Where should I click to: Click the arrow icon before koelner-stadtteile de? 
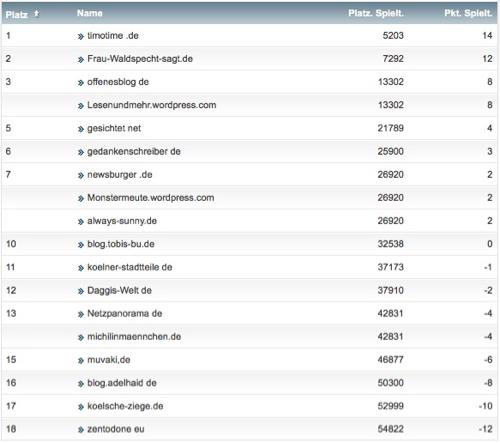tap(81, 268)
